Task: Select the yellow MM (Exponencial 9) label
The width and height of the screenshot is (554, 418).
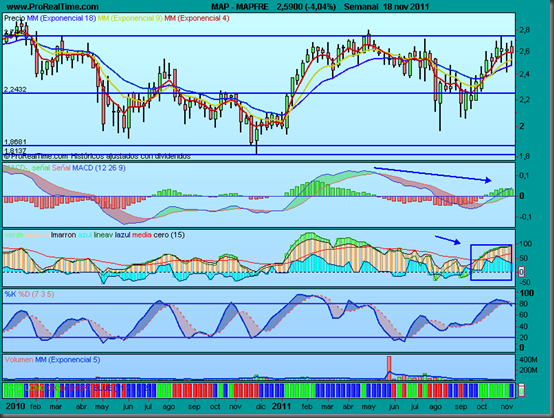Action: pos(130,18)
